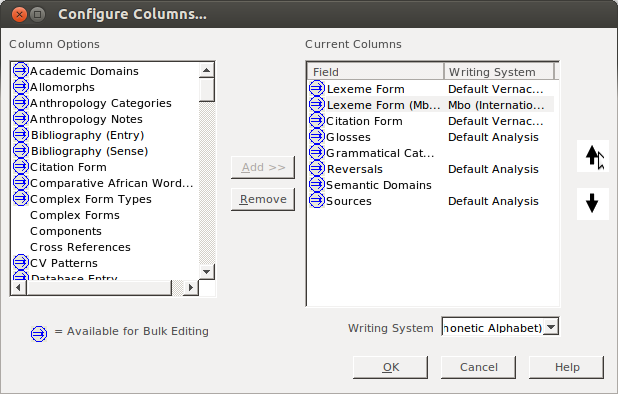The width and height of the screenshot is (618, 394).
Task: Click bulk edit icon beside Complex Form Types
Action: (20, 198)
